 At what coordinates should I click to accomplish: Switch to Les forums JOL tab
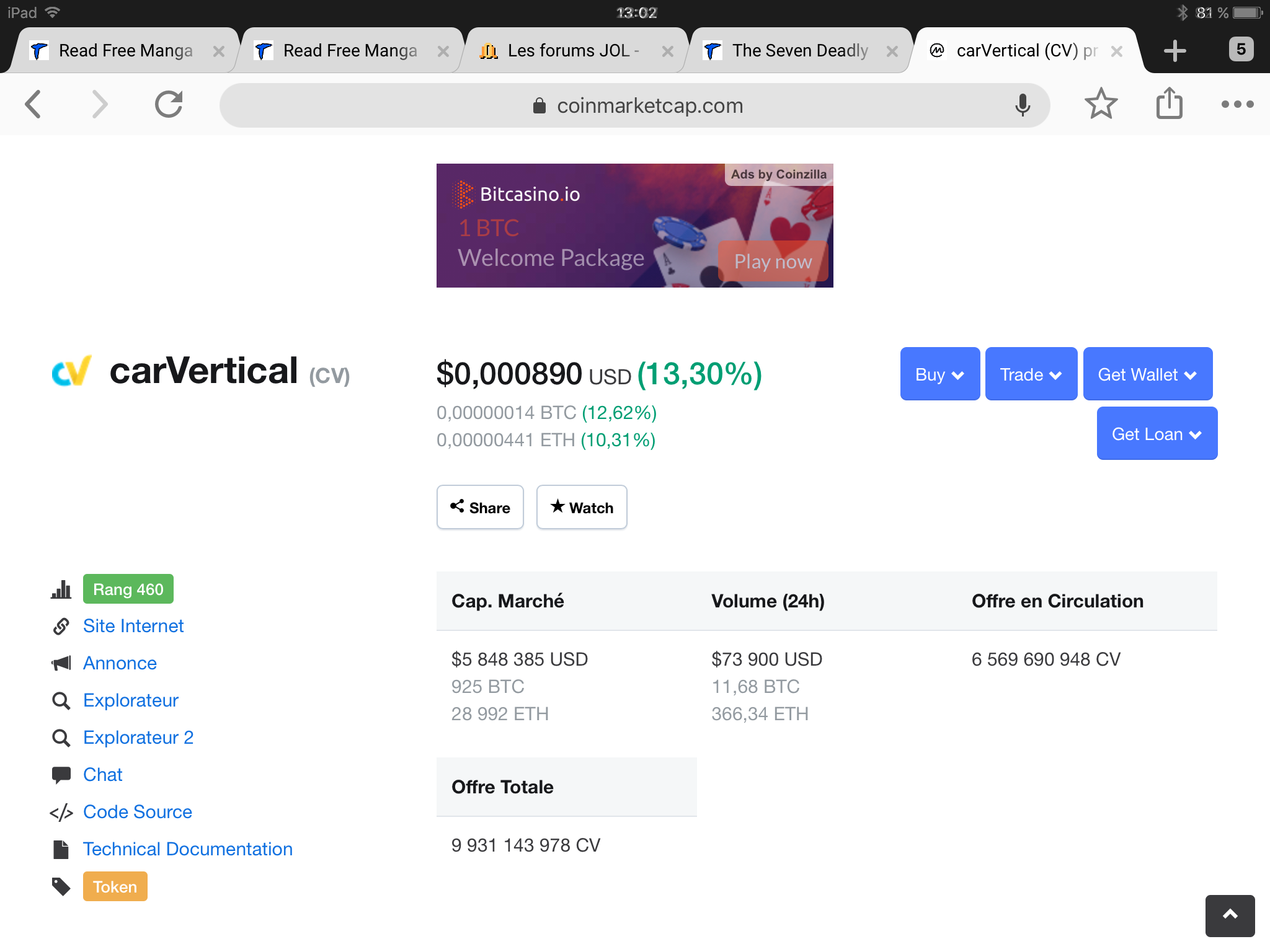[573, 51]
